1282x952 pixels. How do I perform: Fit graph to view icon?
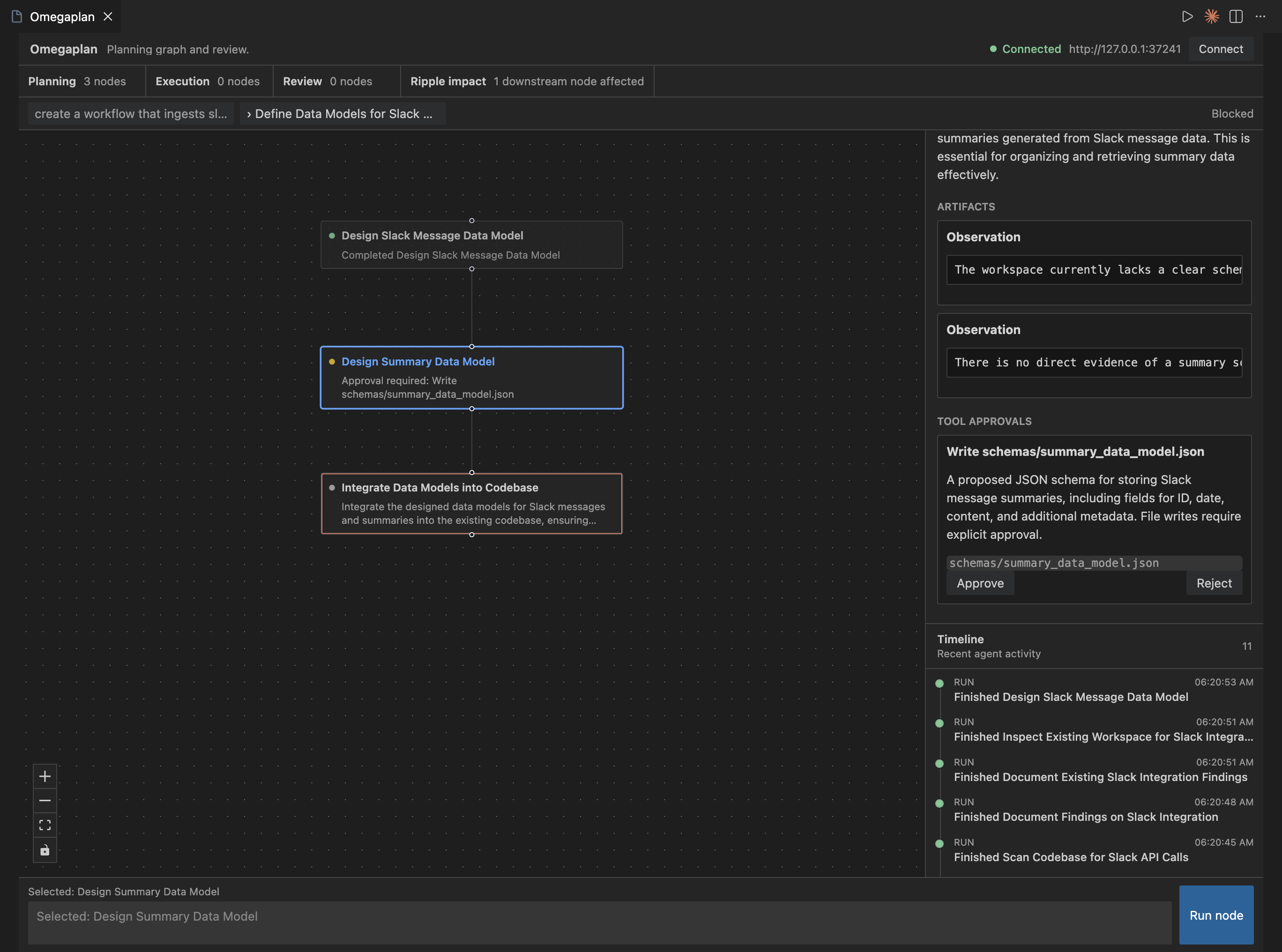(x=45, y=825)
